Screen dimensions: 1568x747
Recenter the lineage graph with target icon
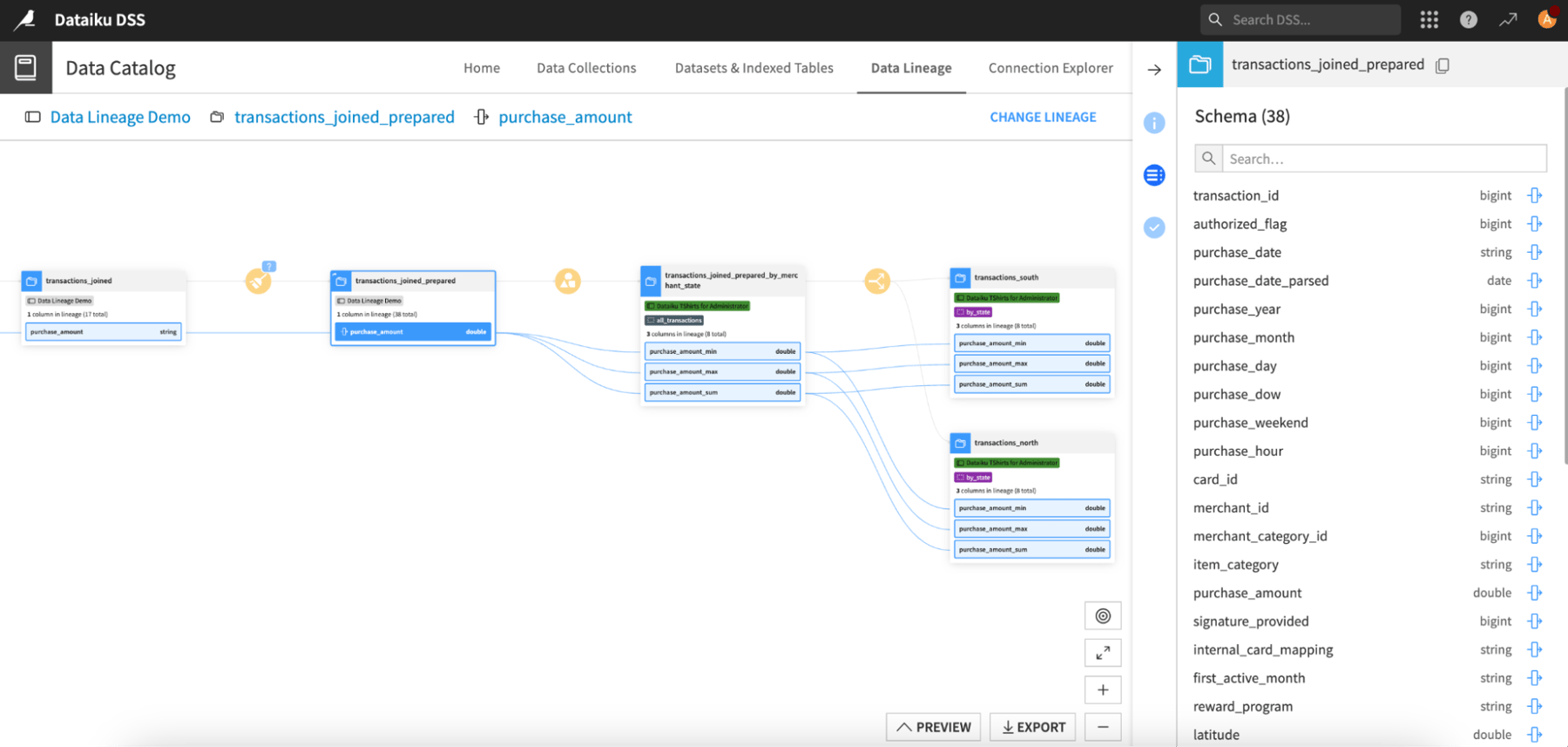tap(1103, 616)
